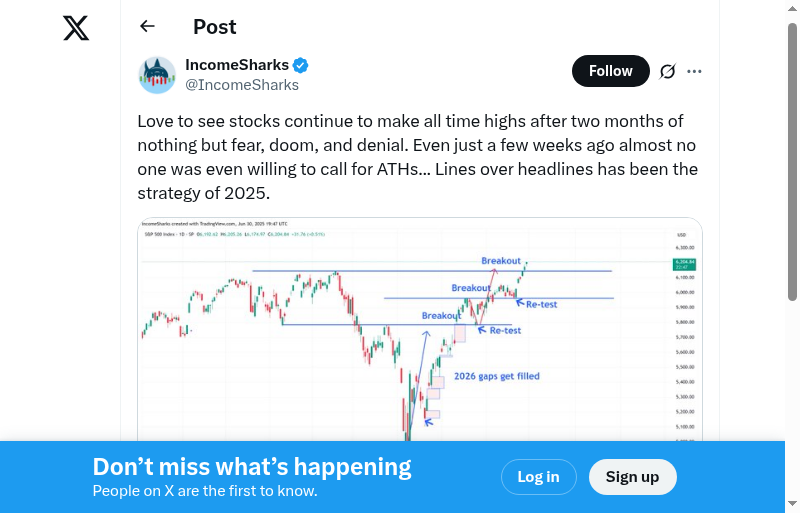This screenshot has width=800, height=513.
Task: Follow the IncomeSharks account
Action: [610, 71]
